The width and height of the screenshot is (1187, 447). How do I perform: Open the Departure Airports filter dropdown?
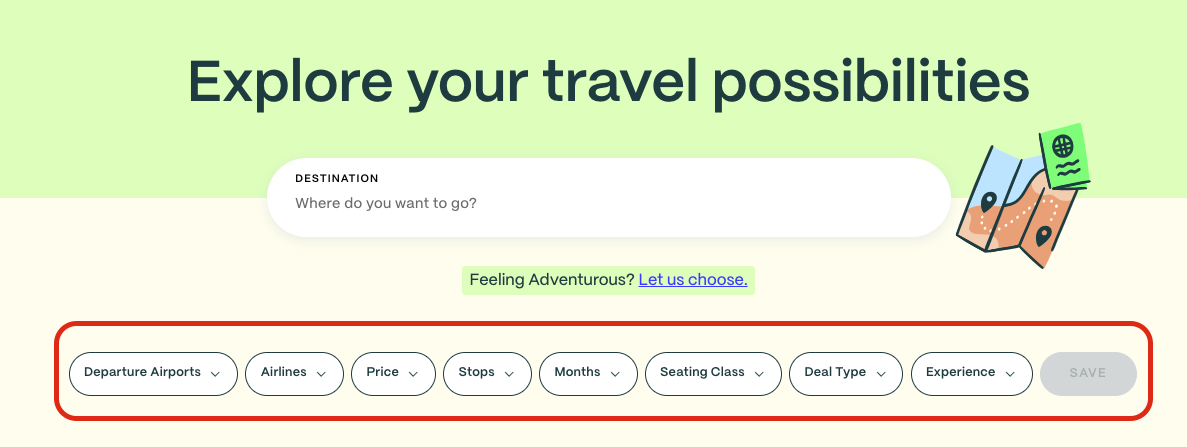[153, 374]
